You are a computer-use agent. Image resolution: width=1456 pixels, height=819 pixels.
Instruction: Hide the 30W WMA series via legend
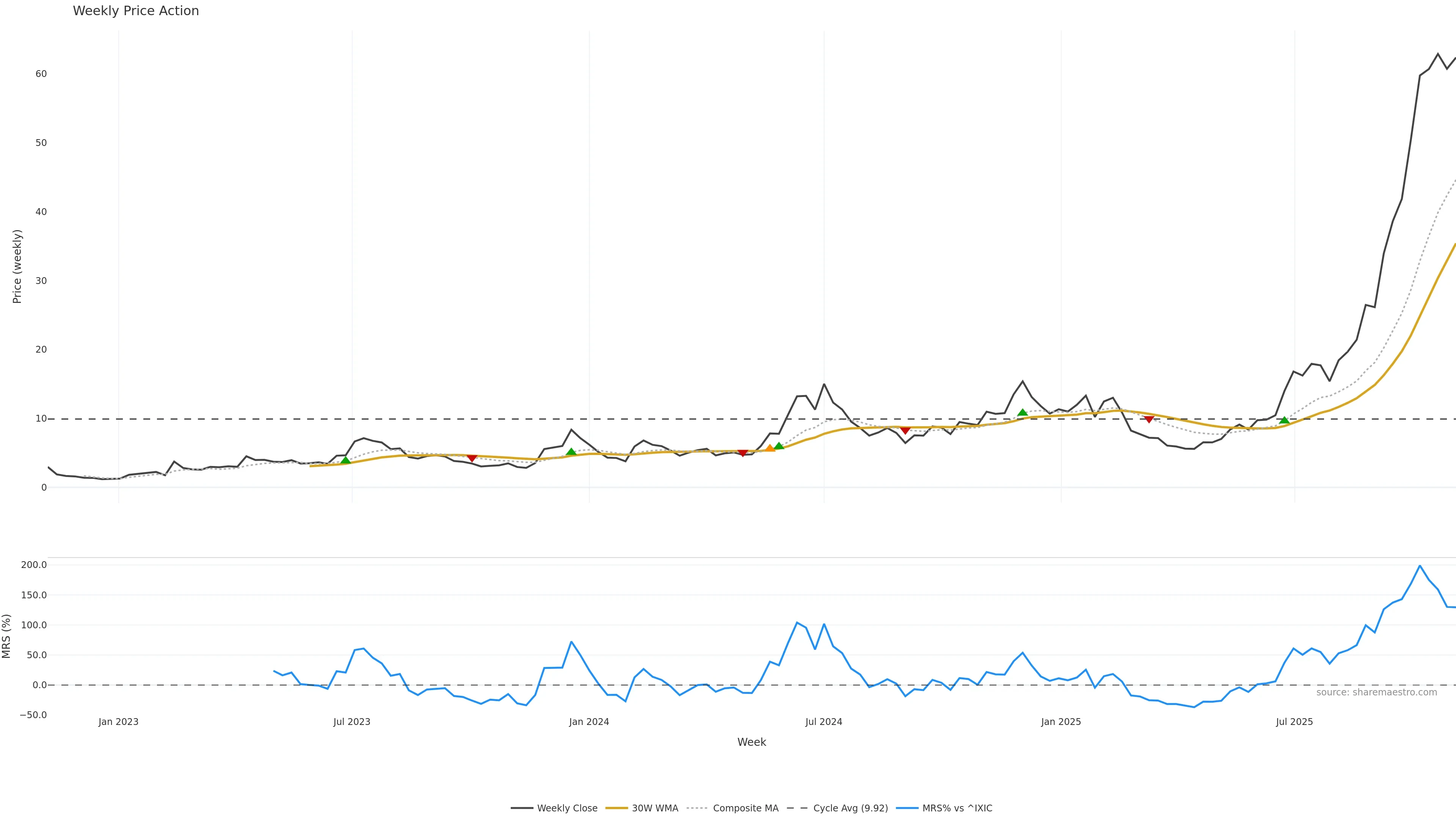tap(642, 808)
